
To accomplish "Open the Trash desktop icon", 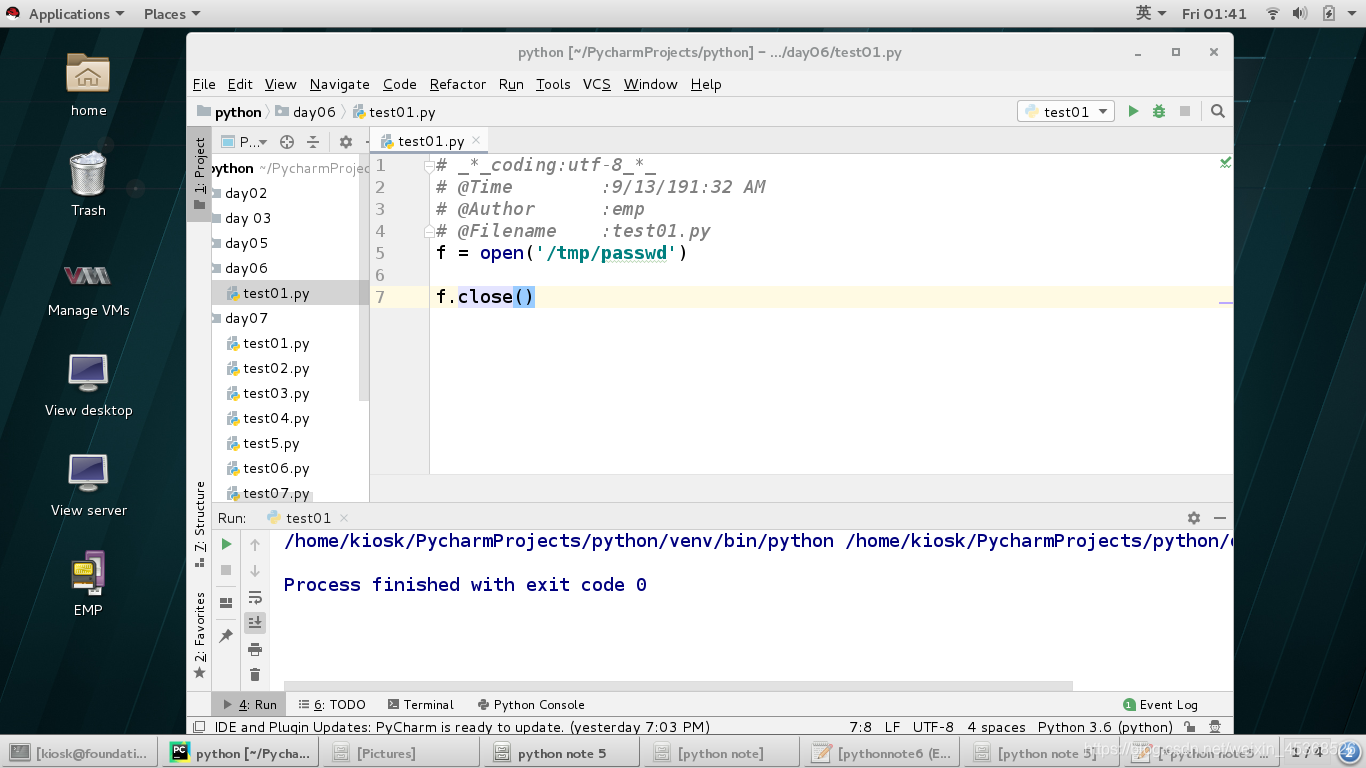I will (88, 183).
